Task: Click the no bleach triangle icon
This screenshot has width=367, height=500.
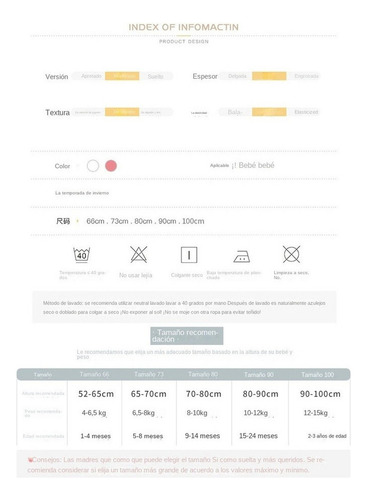Action: pos(139,255)
